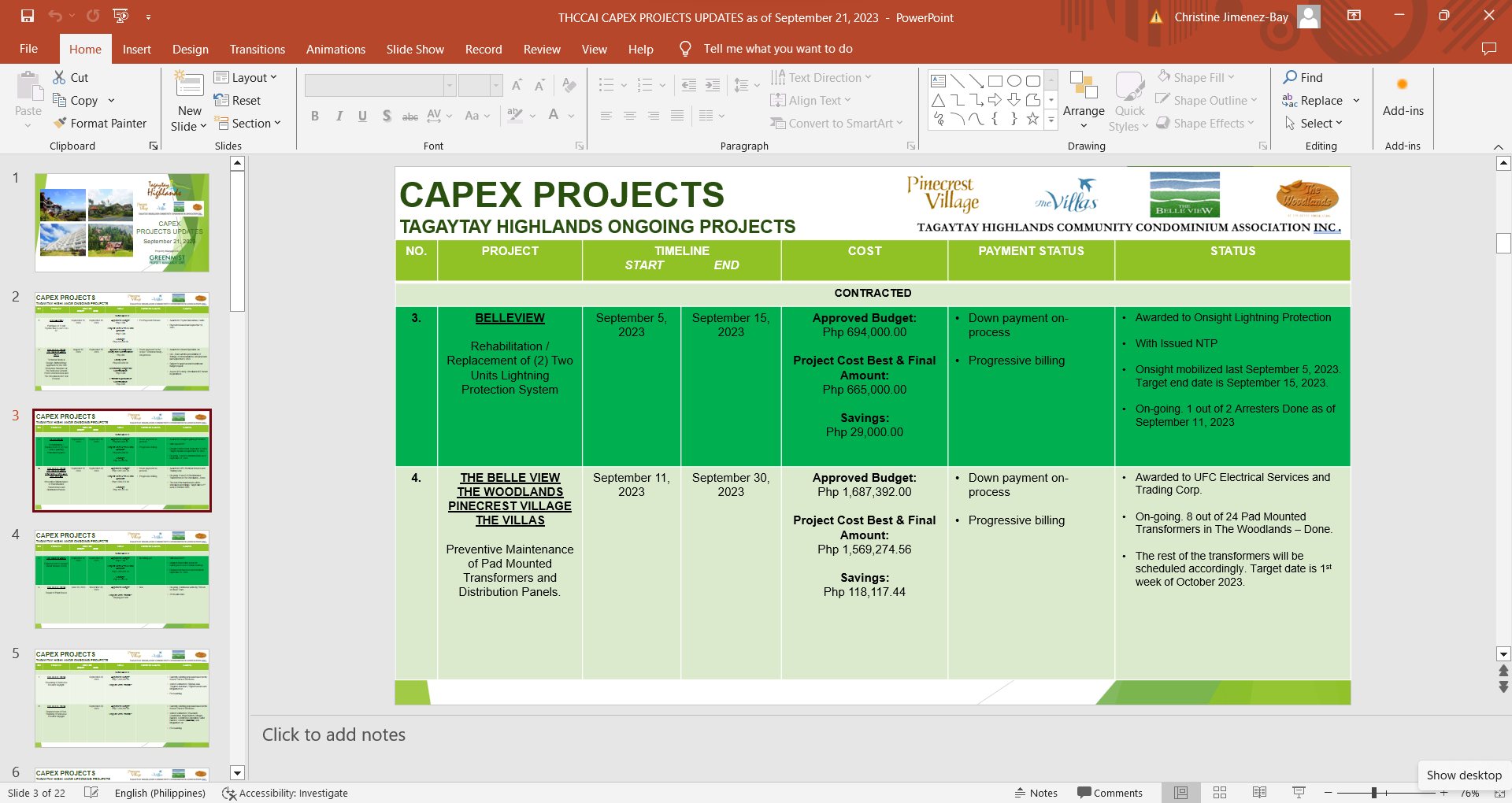Click Reset slide layout
The image size is (1512, 803).
pos(238,100)
